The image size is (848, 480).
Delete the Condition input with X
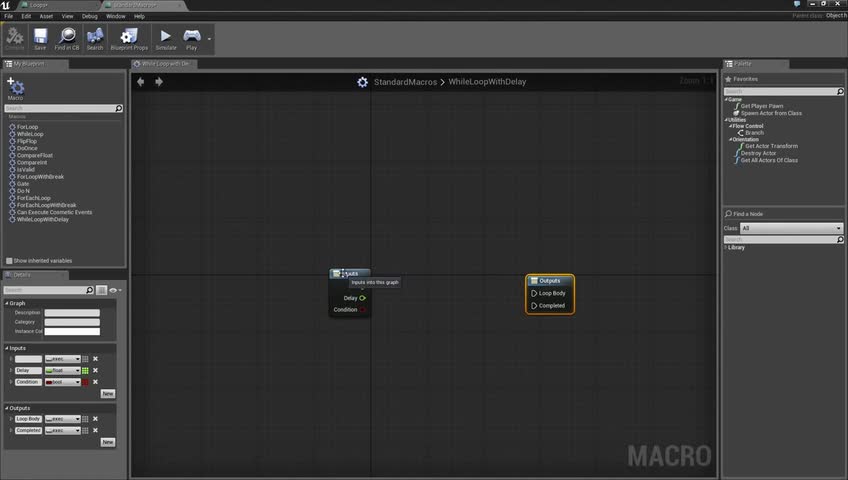pyautogui.click(x=95, y=382)
